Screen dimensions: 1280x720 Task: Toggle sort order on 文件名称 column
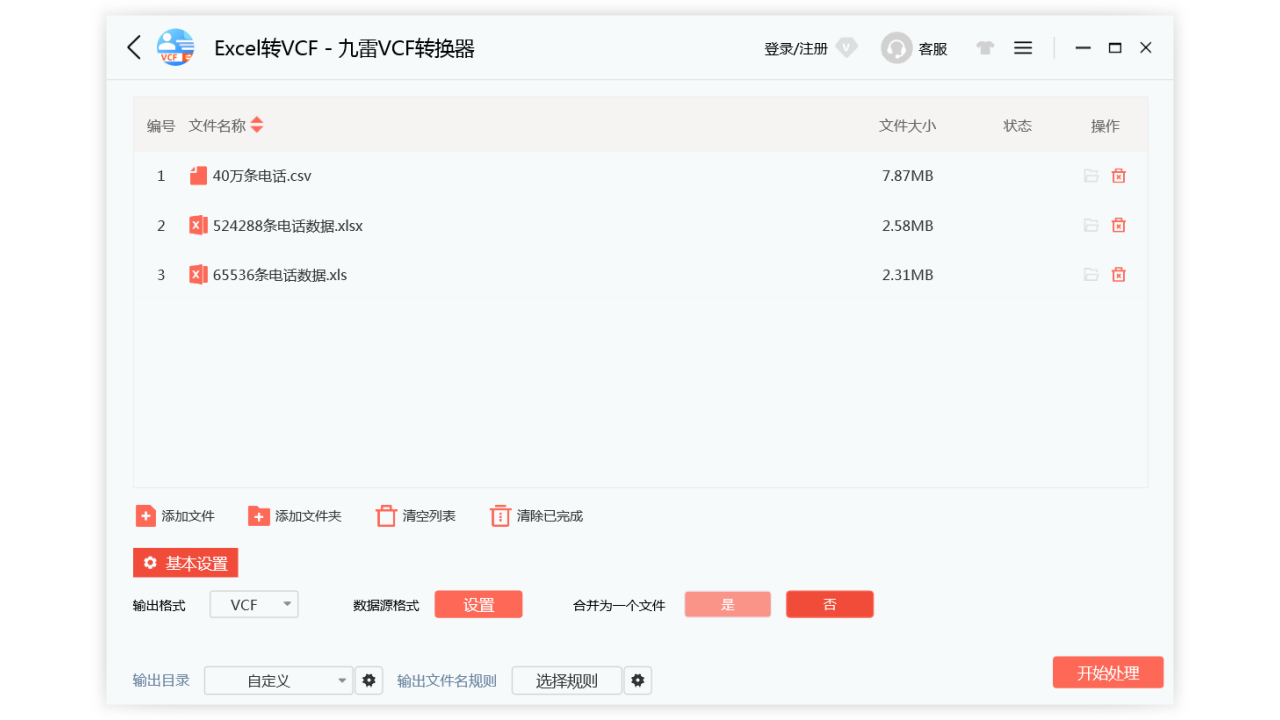(x=256, y=125)
